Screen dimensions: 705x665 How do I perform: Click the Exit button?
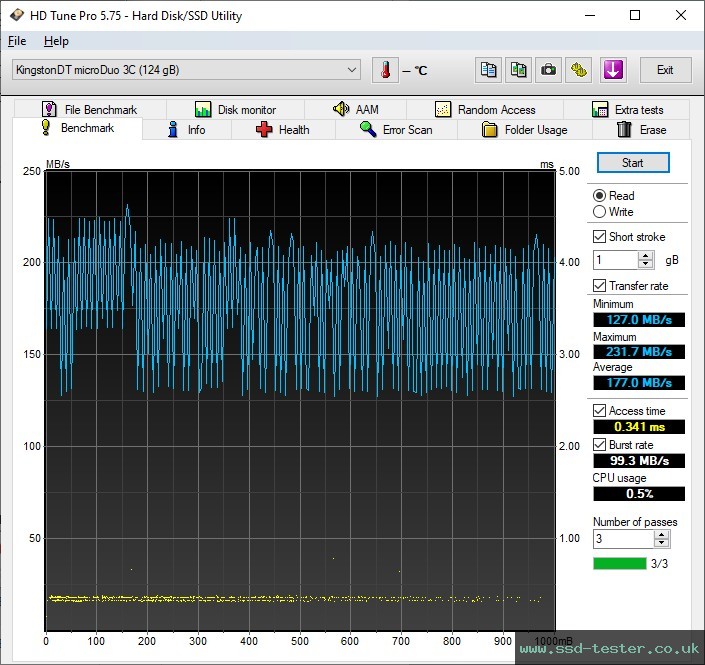pyautogui.click(x=665, y=70)
